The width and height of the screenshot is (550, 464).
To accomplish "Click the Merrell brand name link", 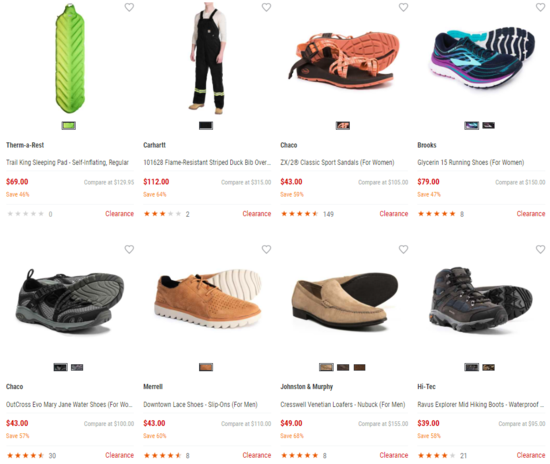I will tap(153, 386).
